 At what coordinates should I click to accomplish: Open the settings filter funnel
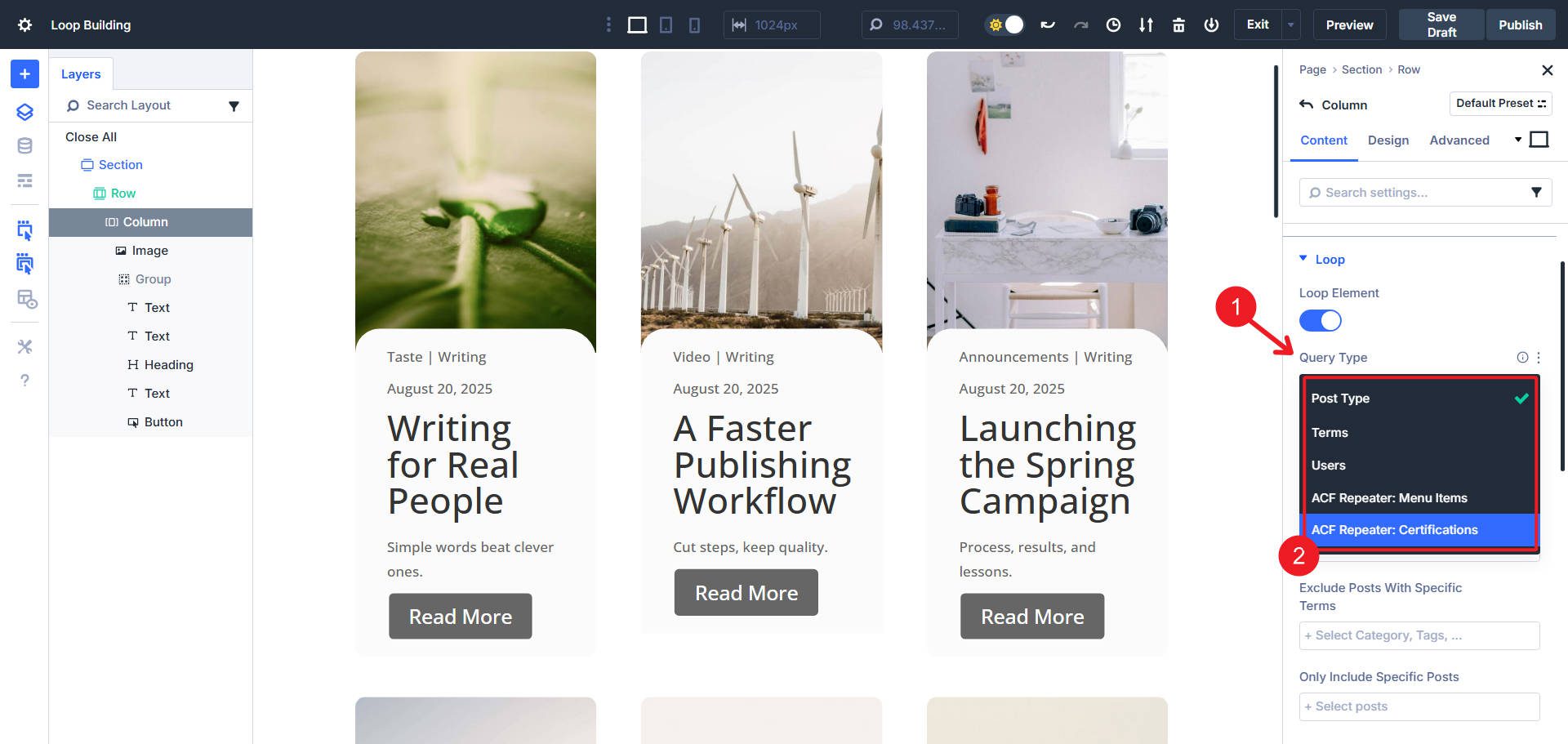pyautogui.click(x=1536, y=193)
